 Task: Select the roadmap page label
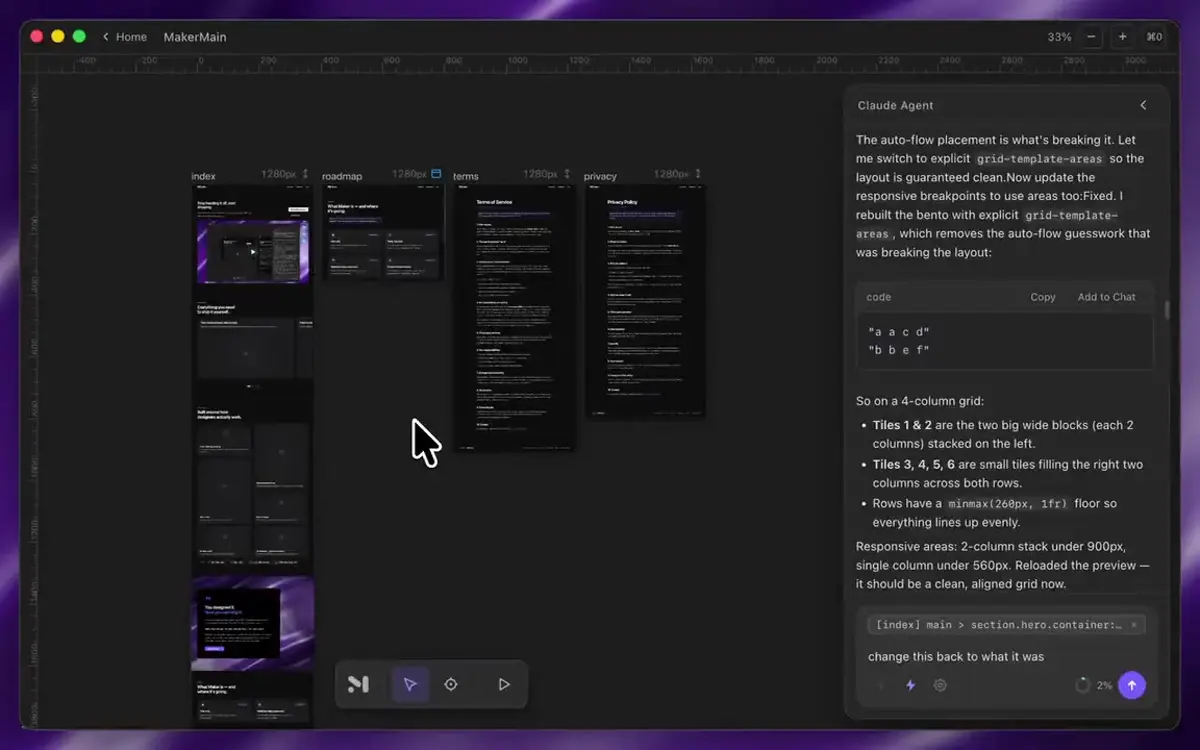point(342,176)
